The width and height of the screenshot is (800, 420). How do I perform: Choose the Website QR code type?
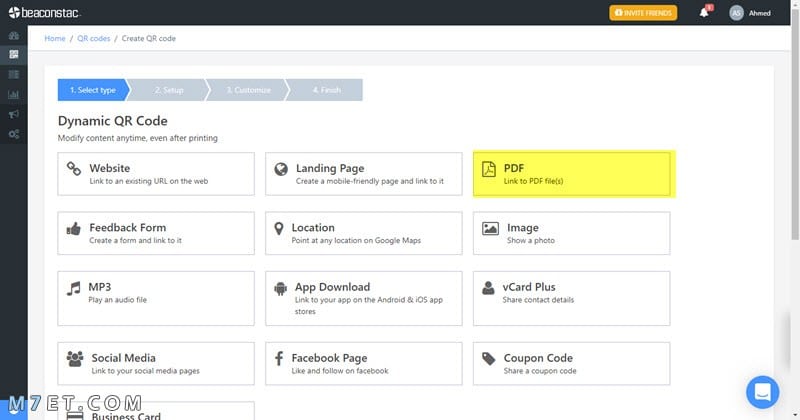point(156,174)
